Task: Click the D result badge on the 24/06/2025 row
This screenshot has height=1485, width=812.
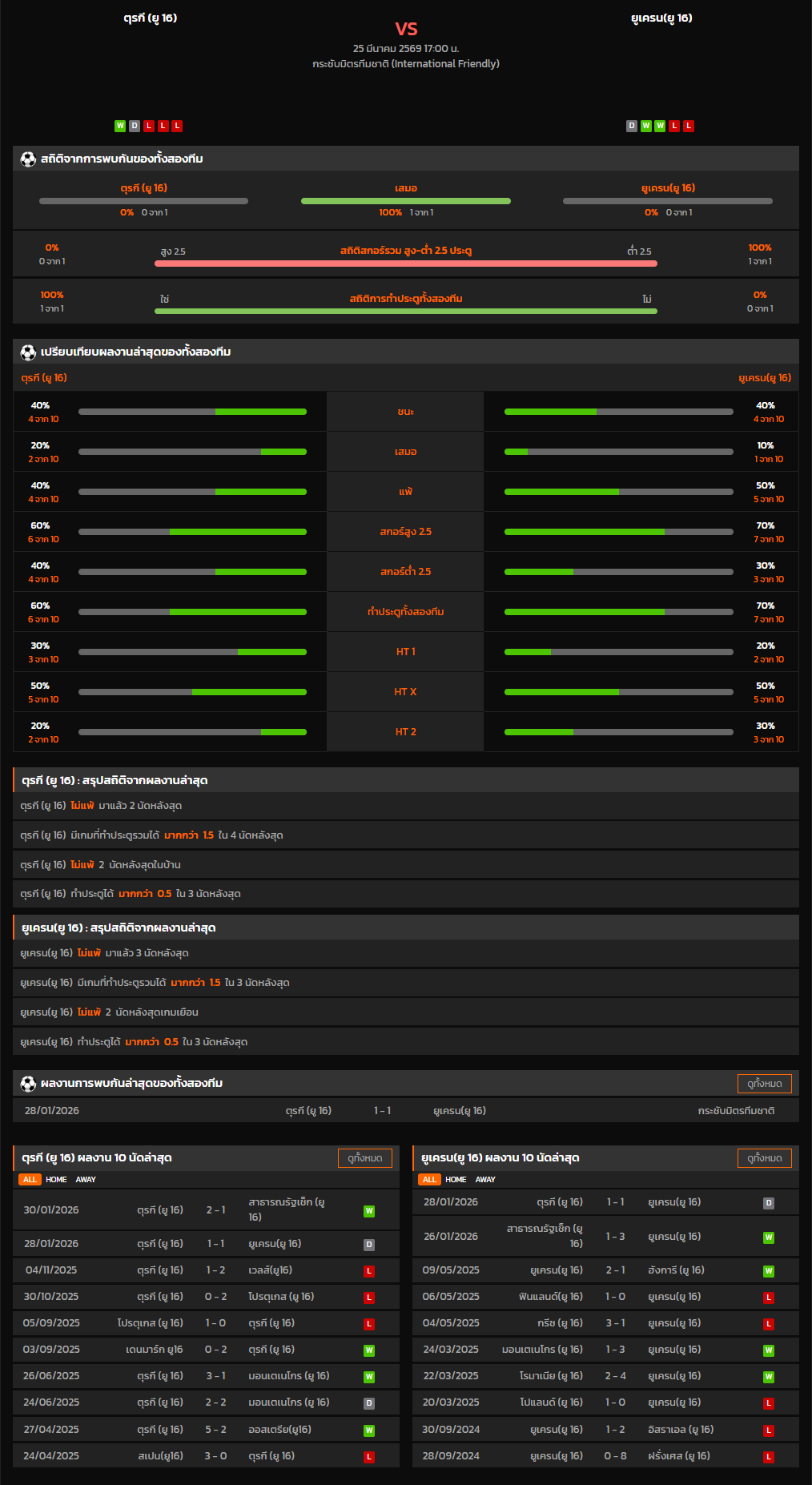Action: tap(369, 1403)
